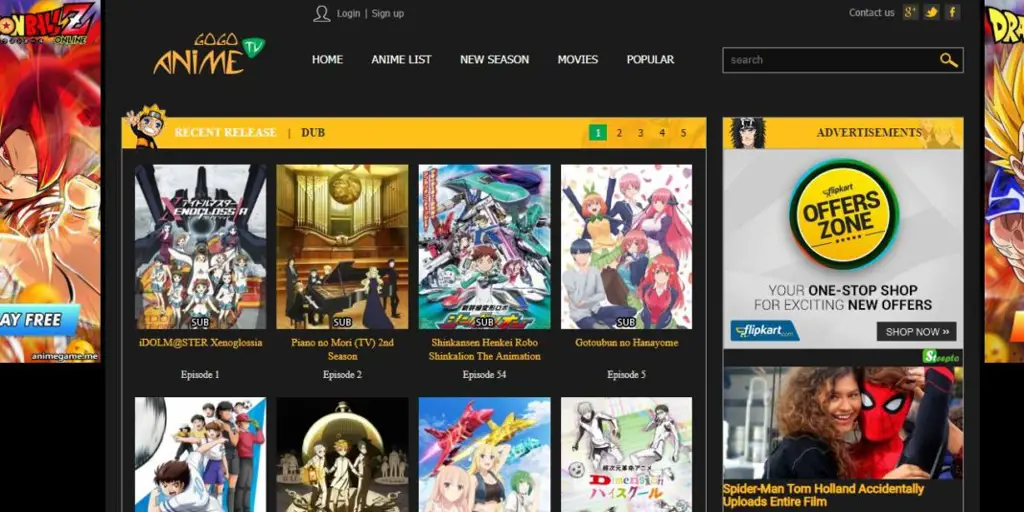
Task: Click the user profile icon beside Login
Action: click(x=321, y=13)
